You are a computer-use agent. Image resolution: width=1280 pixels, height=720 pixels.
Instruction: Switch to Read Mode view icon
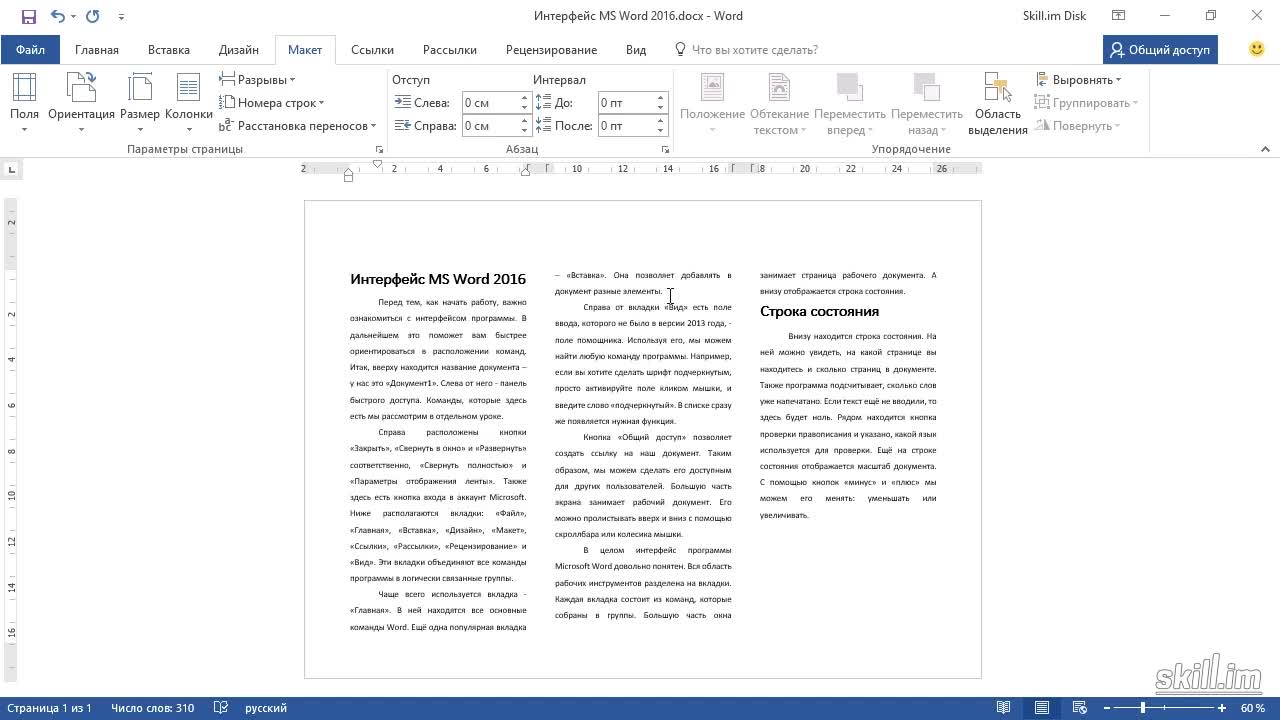point(1003,708)
